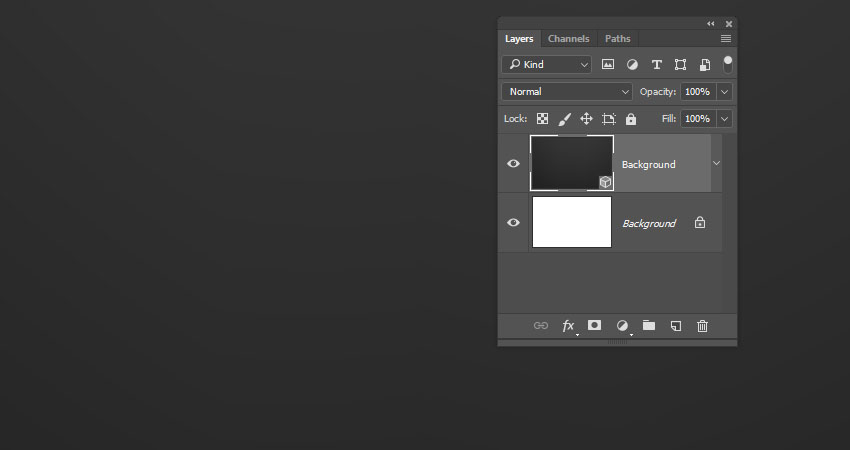850x450 pixels.
Task: Click the link layers icon
Action: [540, 325]
